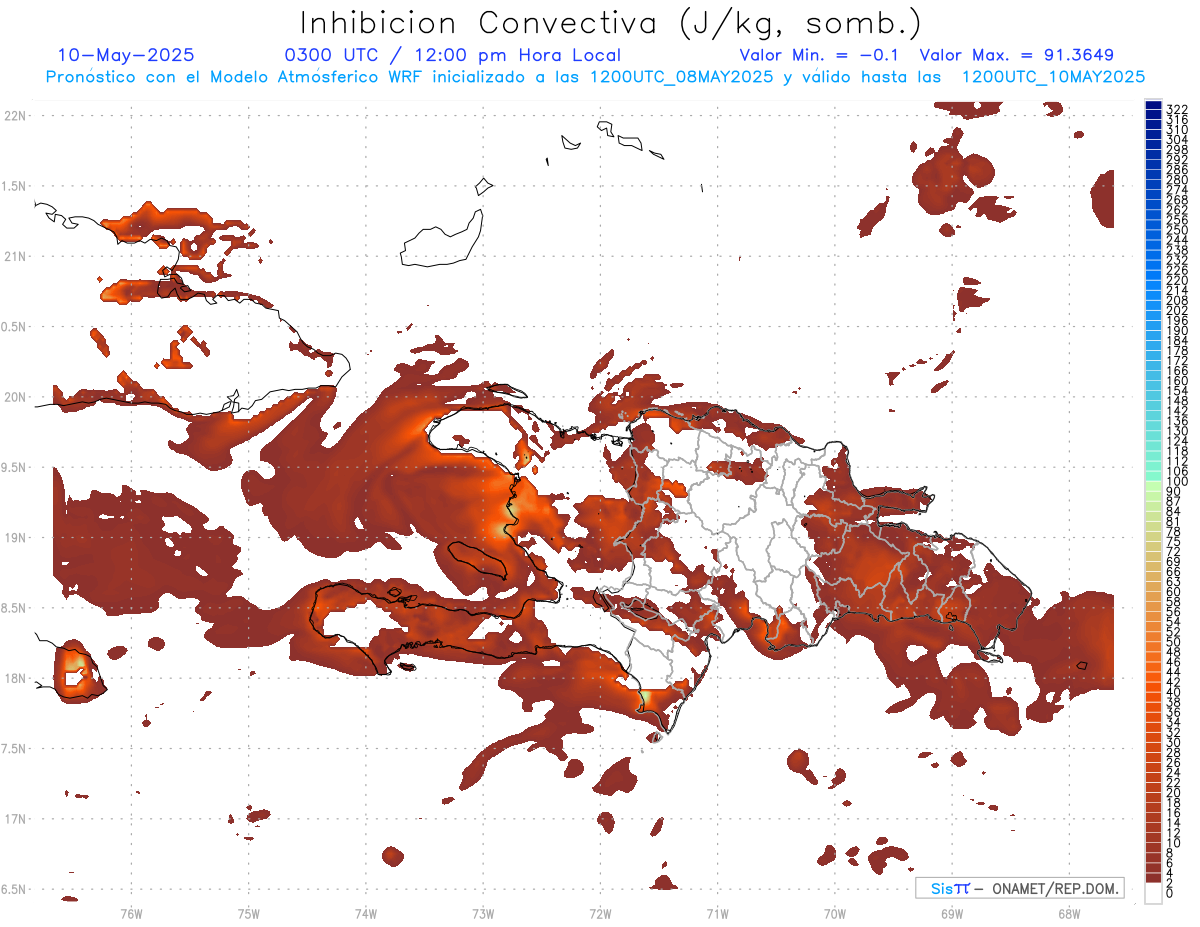Viewport: 1200px width, 927px height.
Task: Click the 'Valor Min. = -0.1' text
Action: [821, 55]
